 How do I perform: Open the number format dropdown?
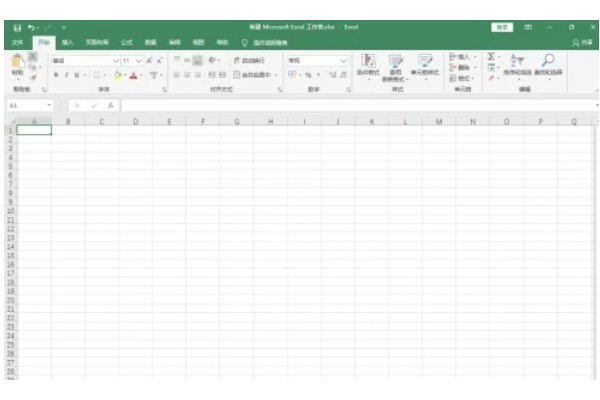pyautogui.click(x=343, y=60)
